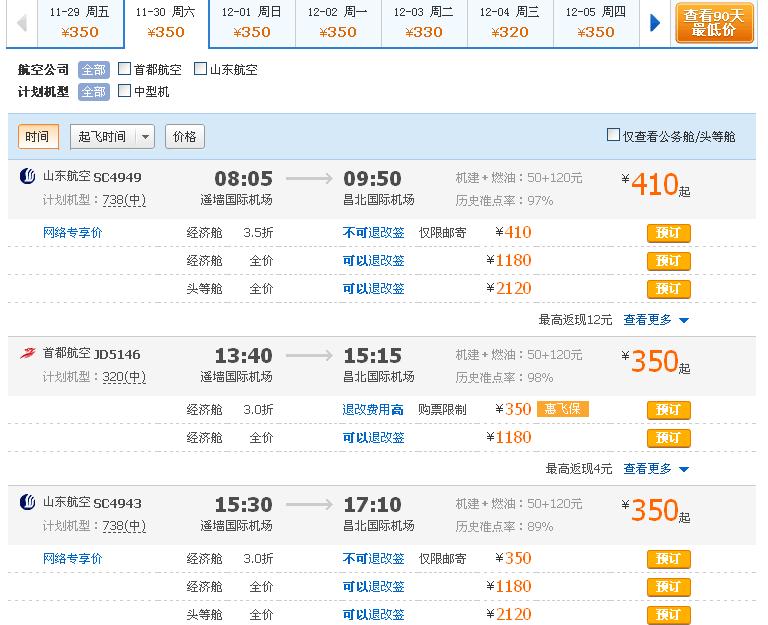Click the 惠飞保 insurance badge

click(563, 409)
